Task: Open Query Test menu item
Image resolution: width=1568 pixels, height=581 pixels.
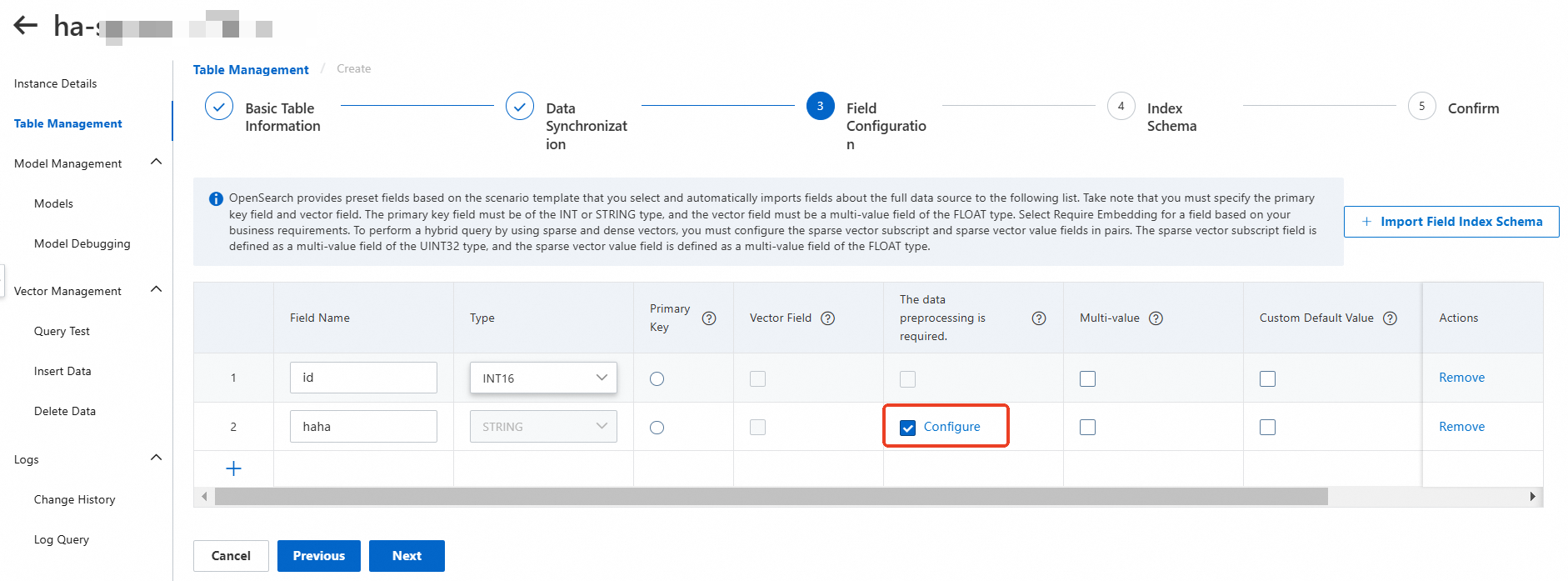Action: [62, 331]
